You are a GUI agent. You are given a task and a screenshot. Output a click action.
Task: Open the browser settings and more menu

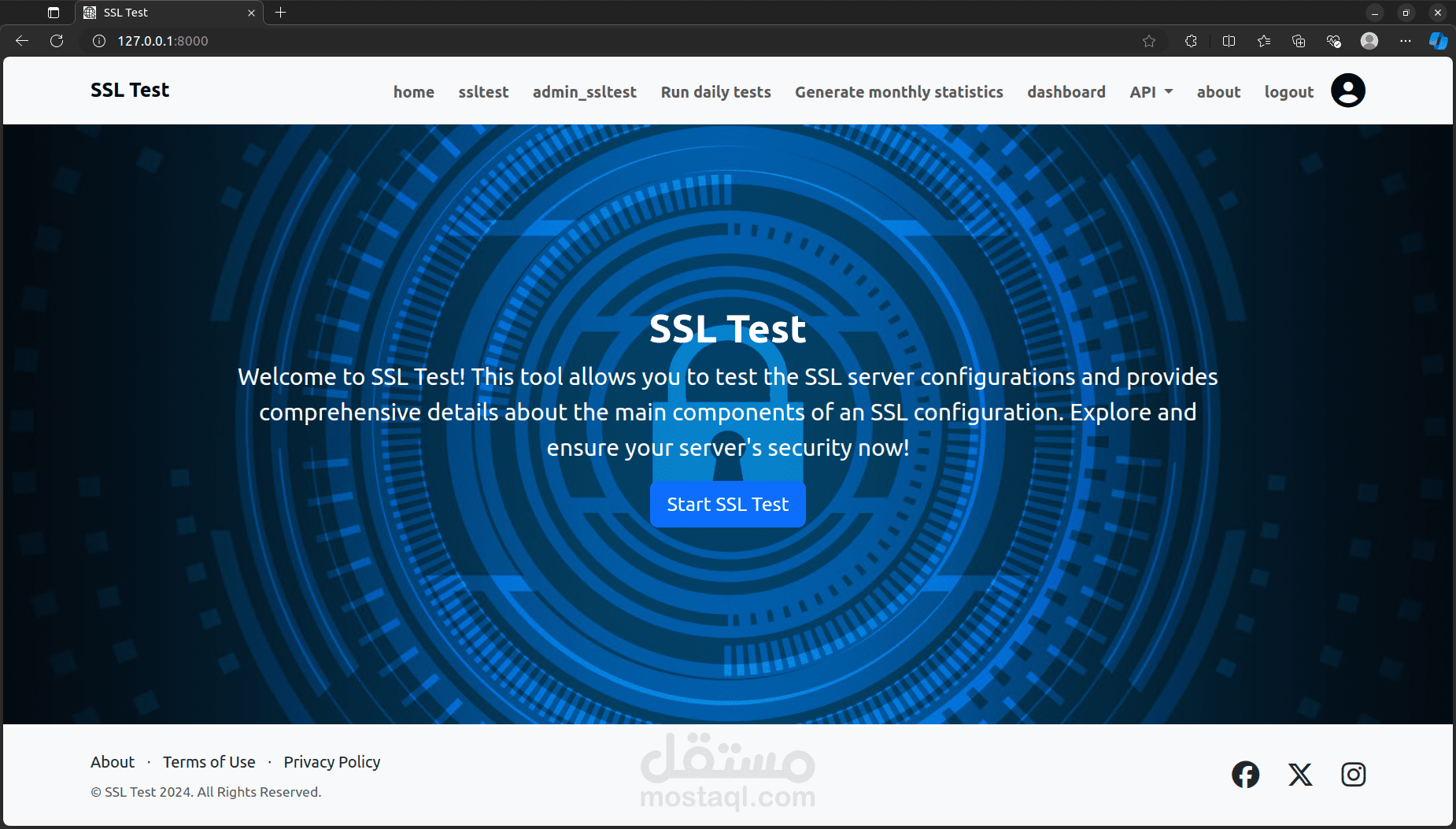tap(1406, 41)
